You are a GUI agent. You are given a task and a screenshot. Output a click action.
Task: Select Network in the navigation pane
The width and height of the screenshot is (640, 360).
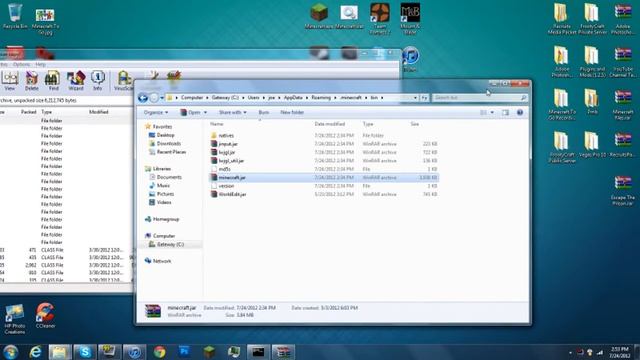pyautogui.click(x=158, y=261)
